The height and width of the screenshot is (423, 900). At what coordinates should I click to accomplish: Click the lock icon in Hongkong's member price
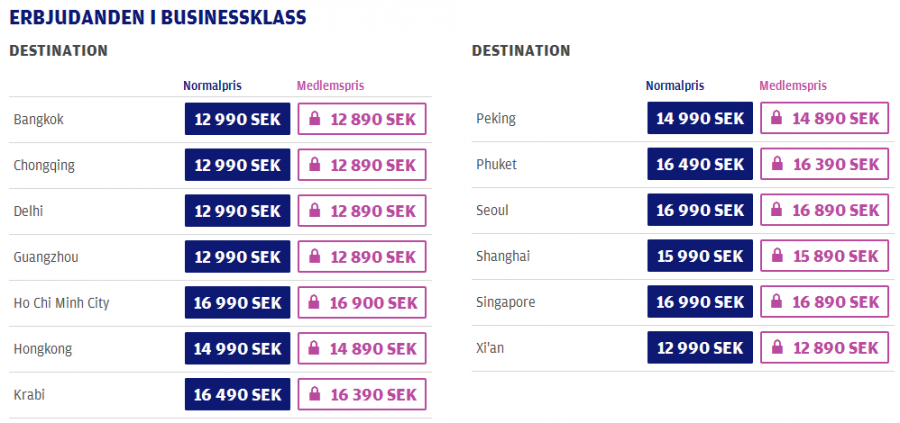click(315, 349)
